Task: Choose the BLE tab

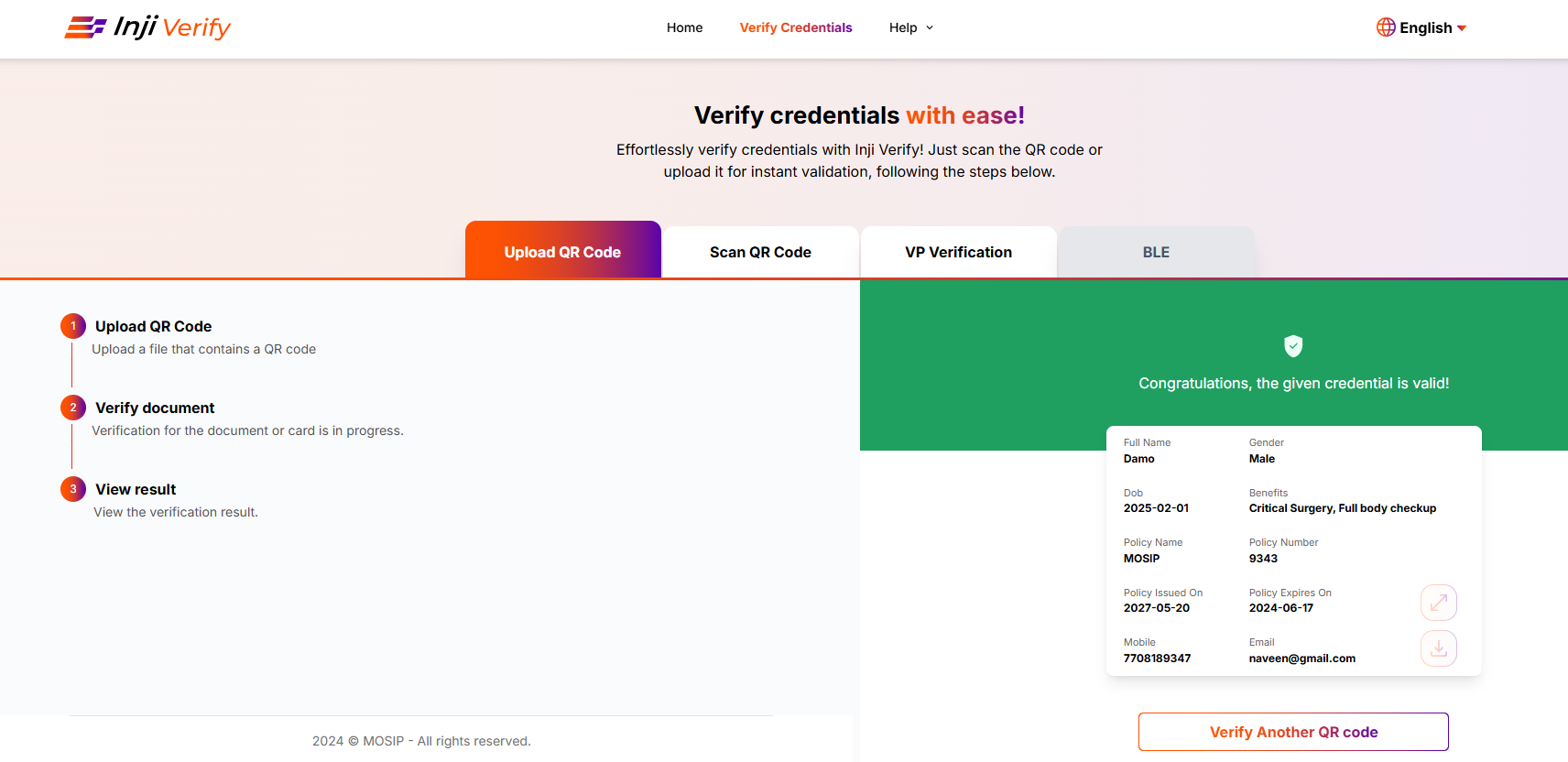Action: pos(1156,252)
